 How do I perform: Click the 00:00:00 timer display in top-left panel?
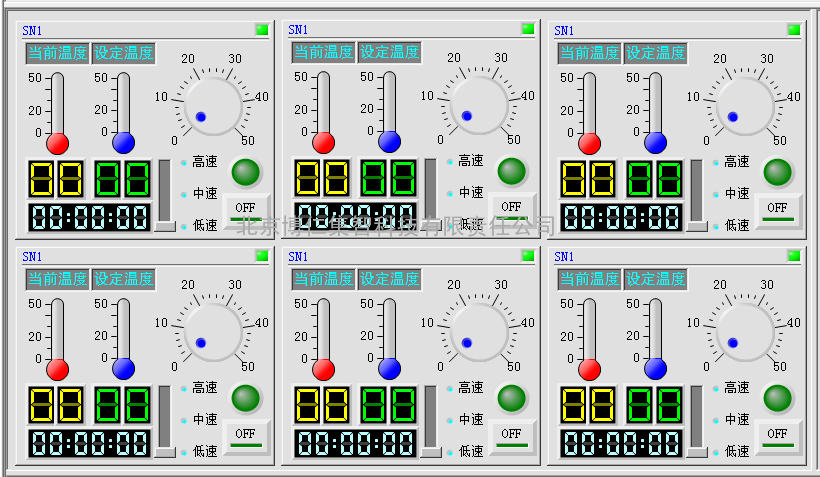[89, 218]
